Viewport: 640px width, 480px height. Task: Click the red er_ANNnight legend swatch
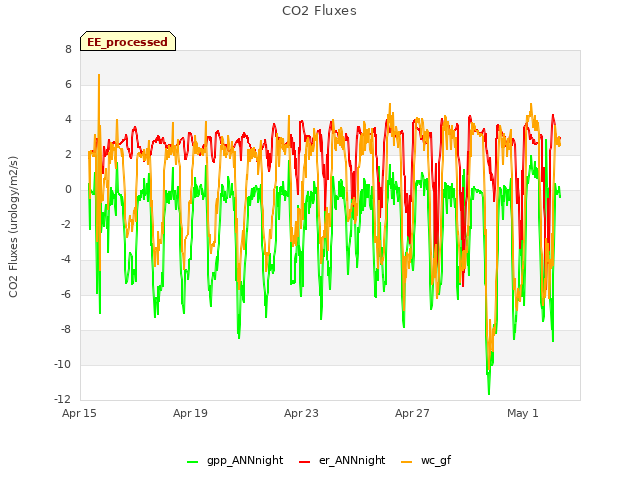[x=304, y=462]
